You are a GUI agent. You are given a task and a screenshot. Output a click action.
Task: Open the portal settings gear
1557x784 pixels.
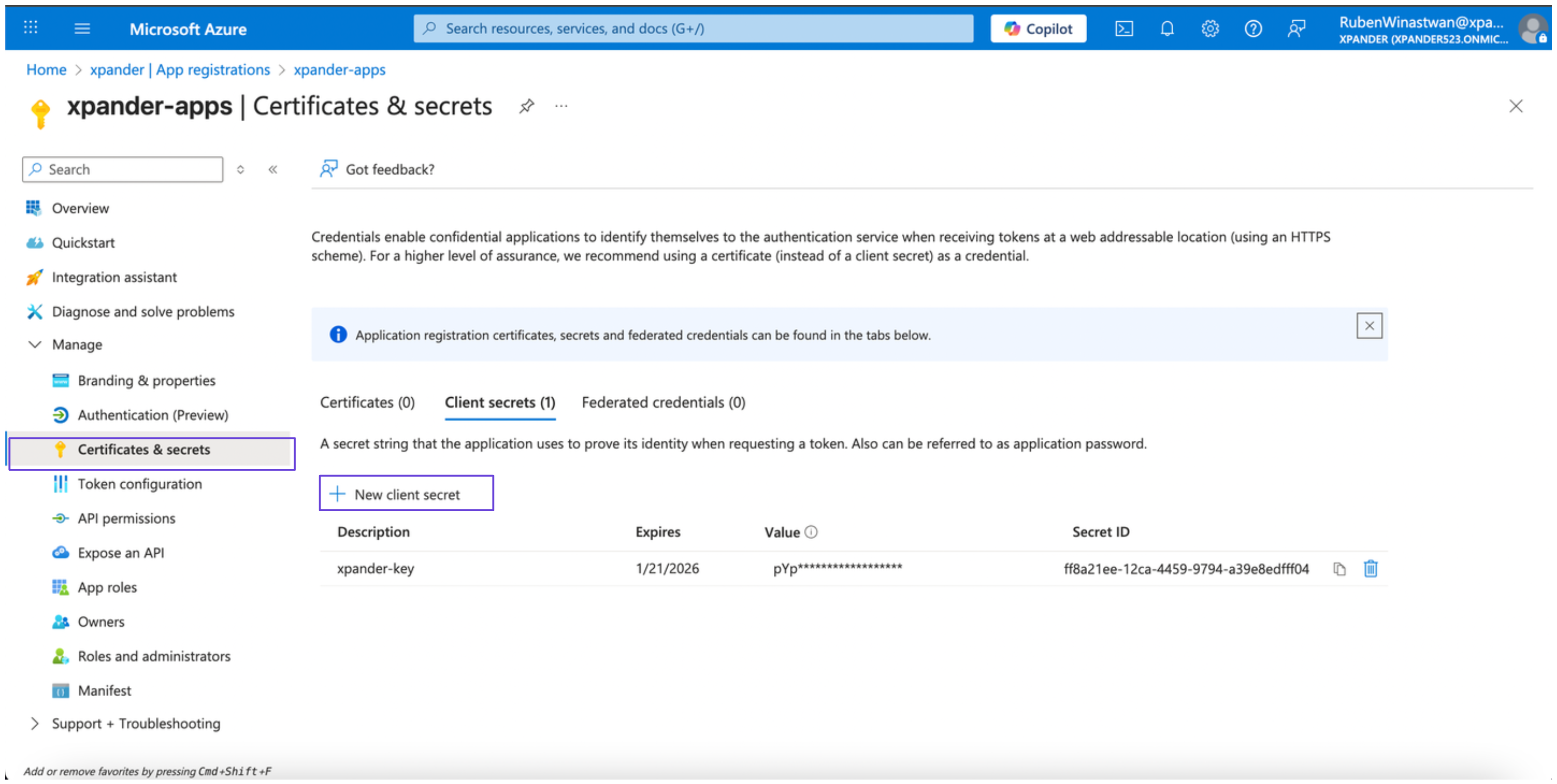(1210, 28)
